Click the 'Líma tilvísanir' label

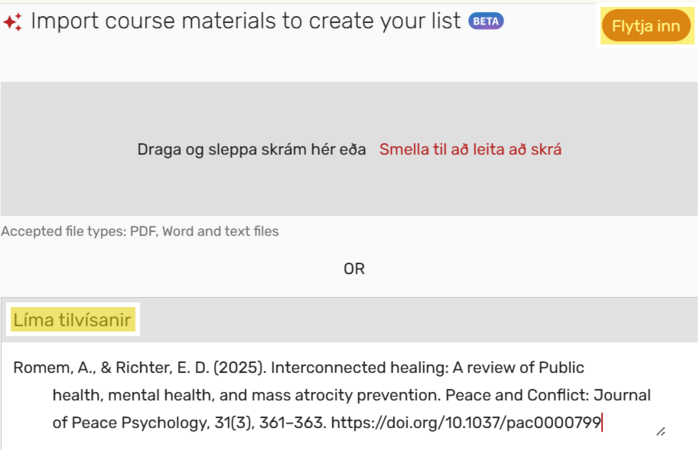pyautogui.click(x=74, y=320)
